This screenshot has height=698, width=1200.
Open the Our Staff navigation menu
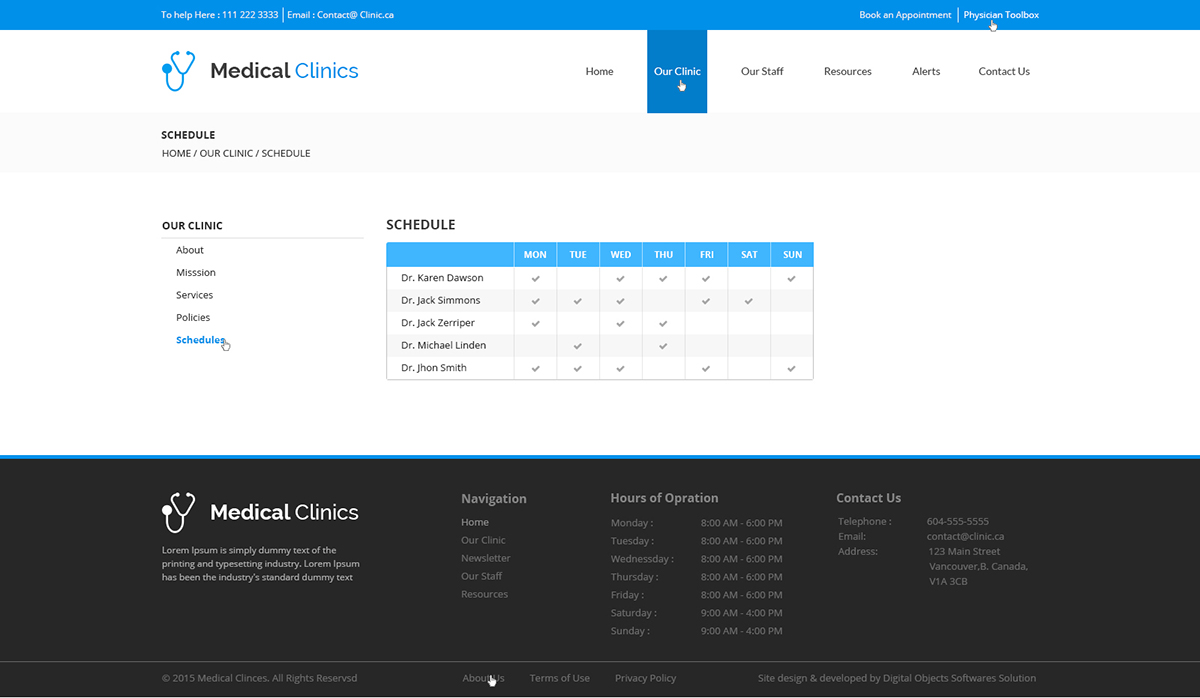click(762, 71)
